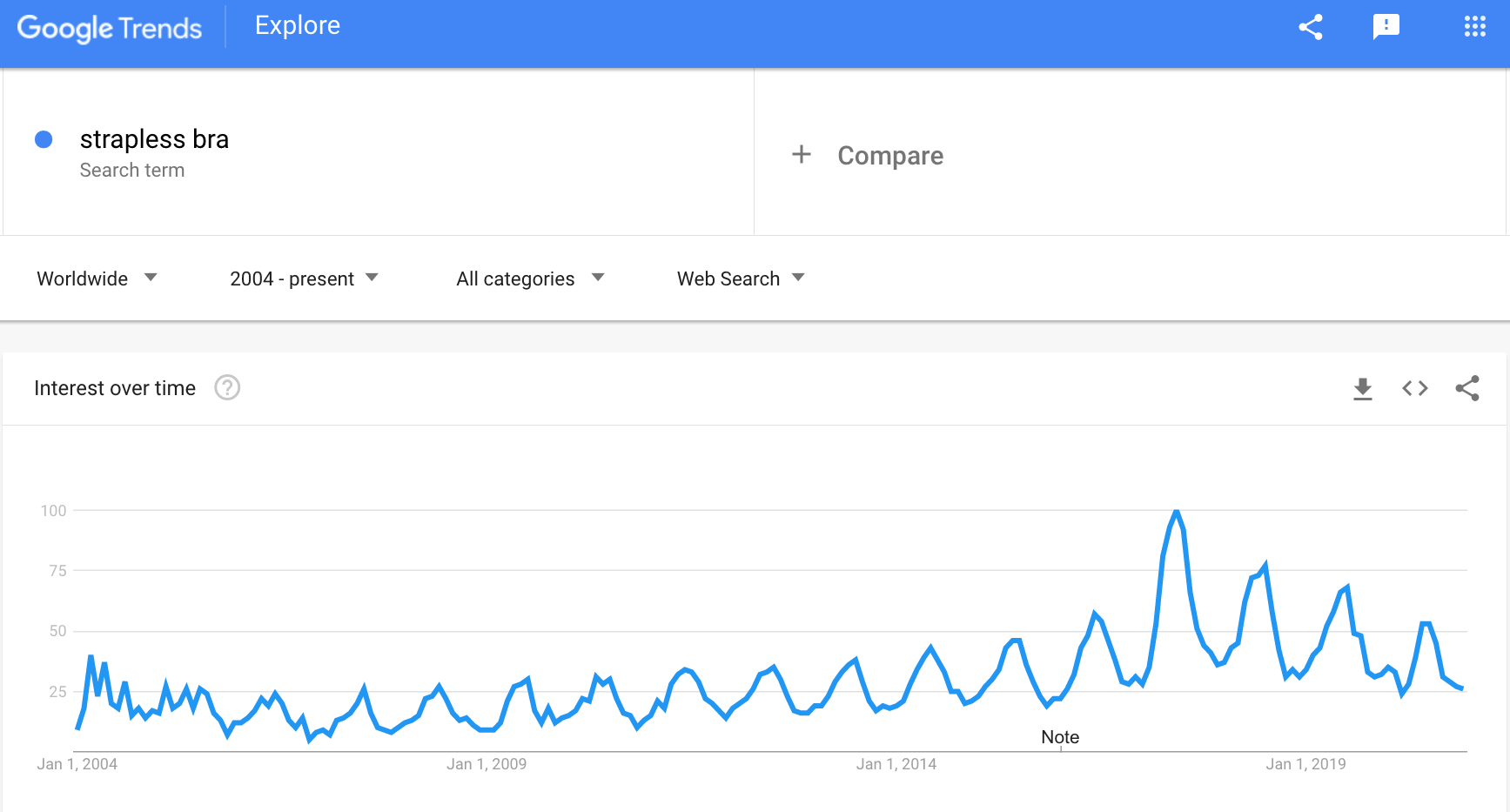
Task: Open the 2004 - present time range dropdown
Action: point(305,278)
